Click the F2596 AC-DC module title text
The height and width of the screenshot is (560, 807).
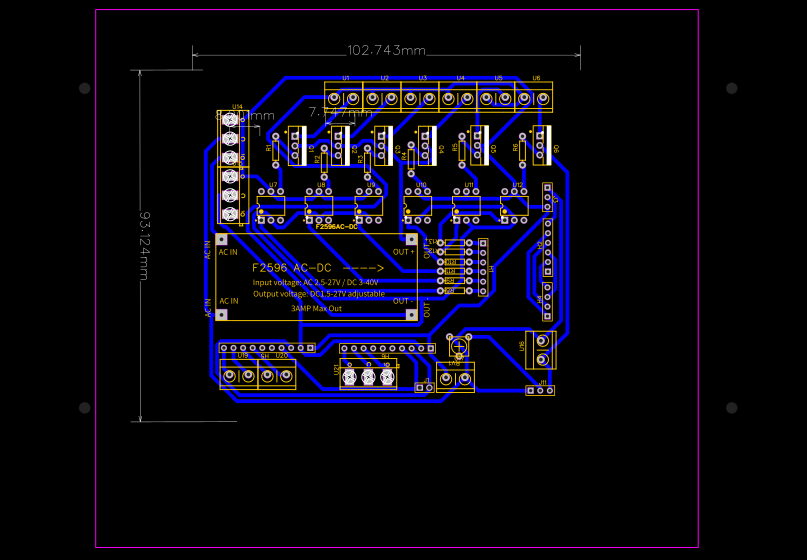318,268
